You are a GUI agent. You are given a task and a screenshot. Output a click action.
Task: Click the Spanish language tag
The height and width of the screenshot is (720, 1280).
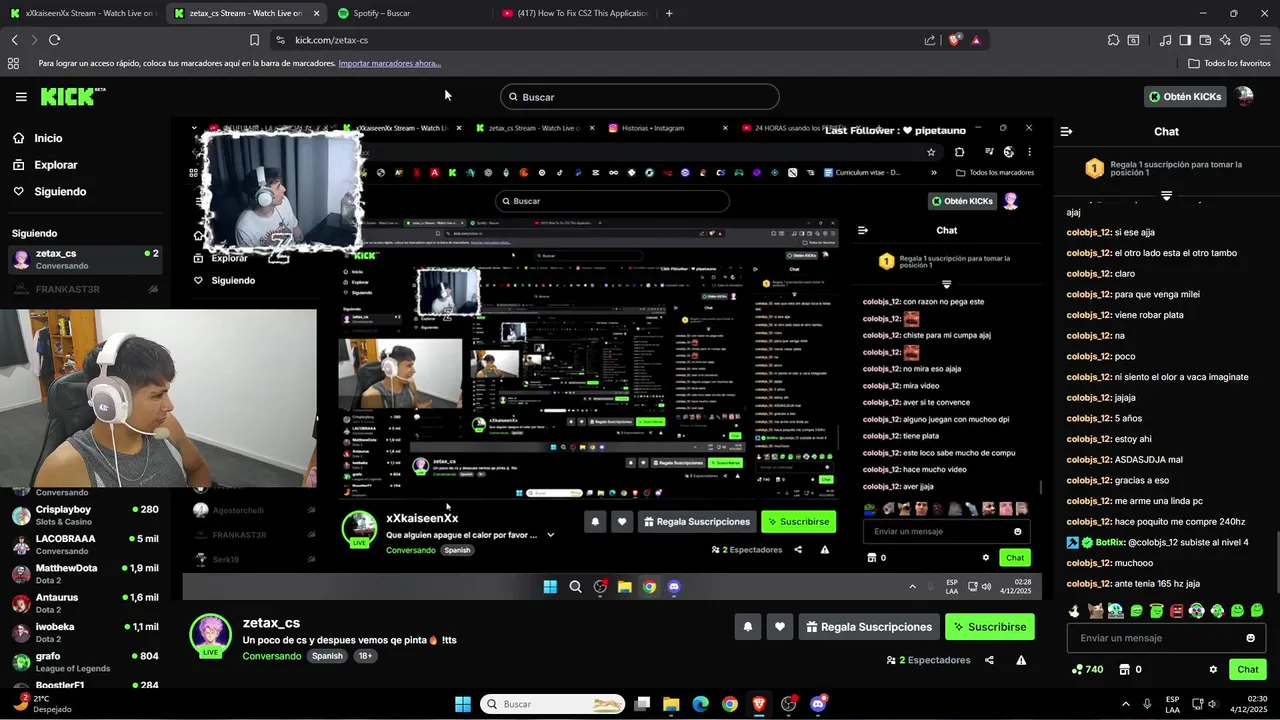click(327, 656)
